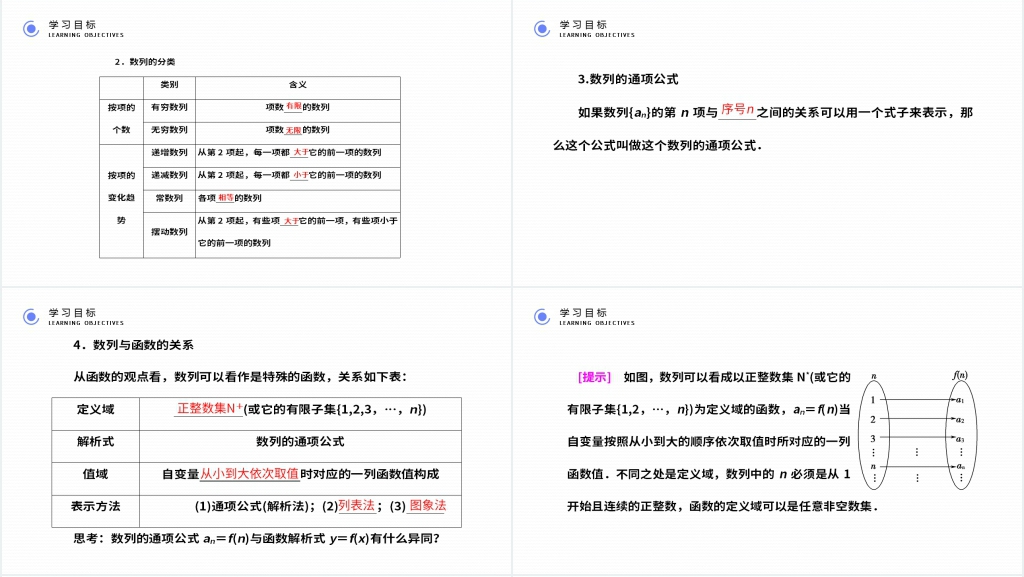Click the 思考 question line below the table
Viewport: 1024px width, 577px height.
point(257,539)
